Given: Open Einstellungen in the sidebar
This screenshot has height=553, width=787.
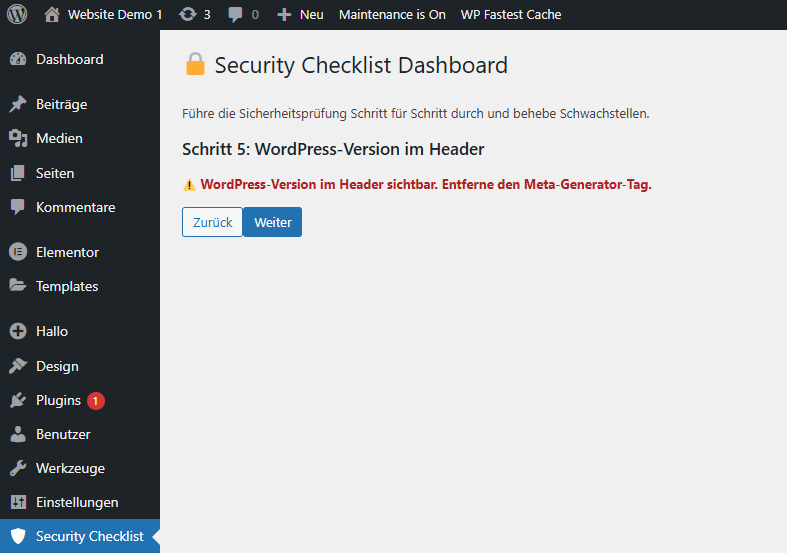Looking at the screenshot, I should [x=77, y=502].
